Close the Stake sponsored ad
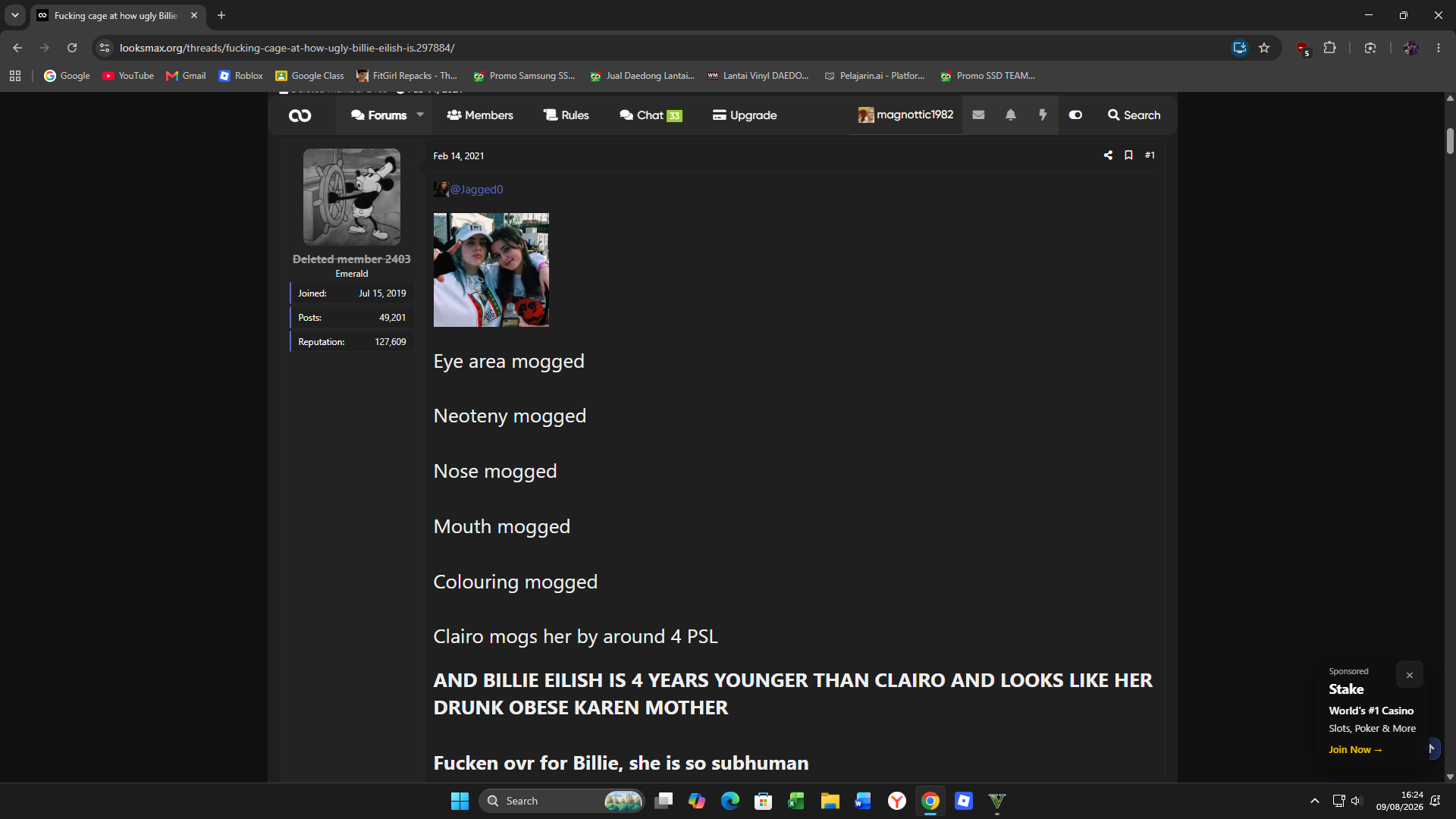Screen dimensions: 1456x819 click(1410, 675)
